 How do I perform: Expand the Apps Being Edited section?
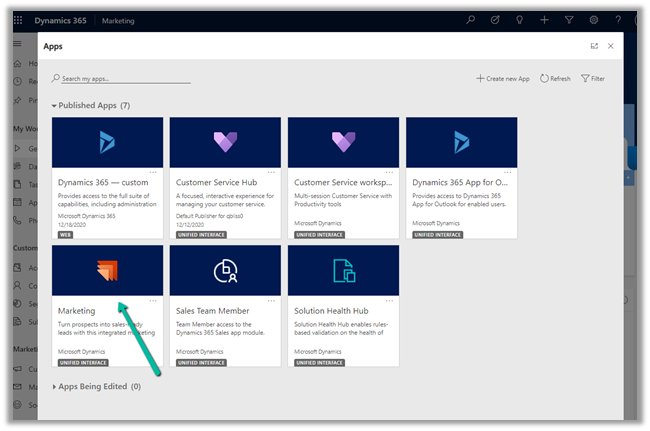point(54,386)
